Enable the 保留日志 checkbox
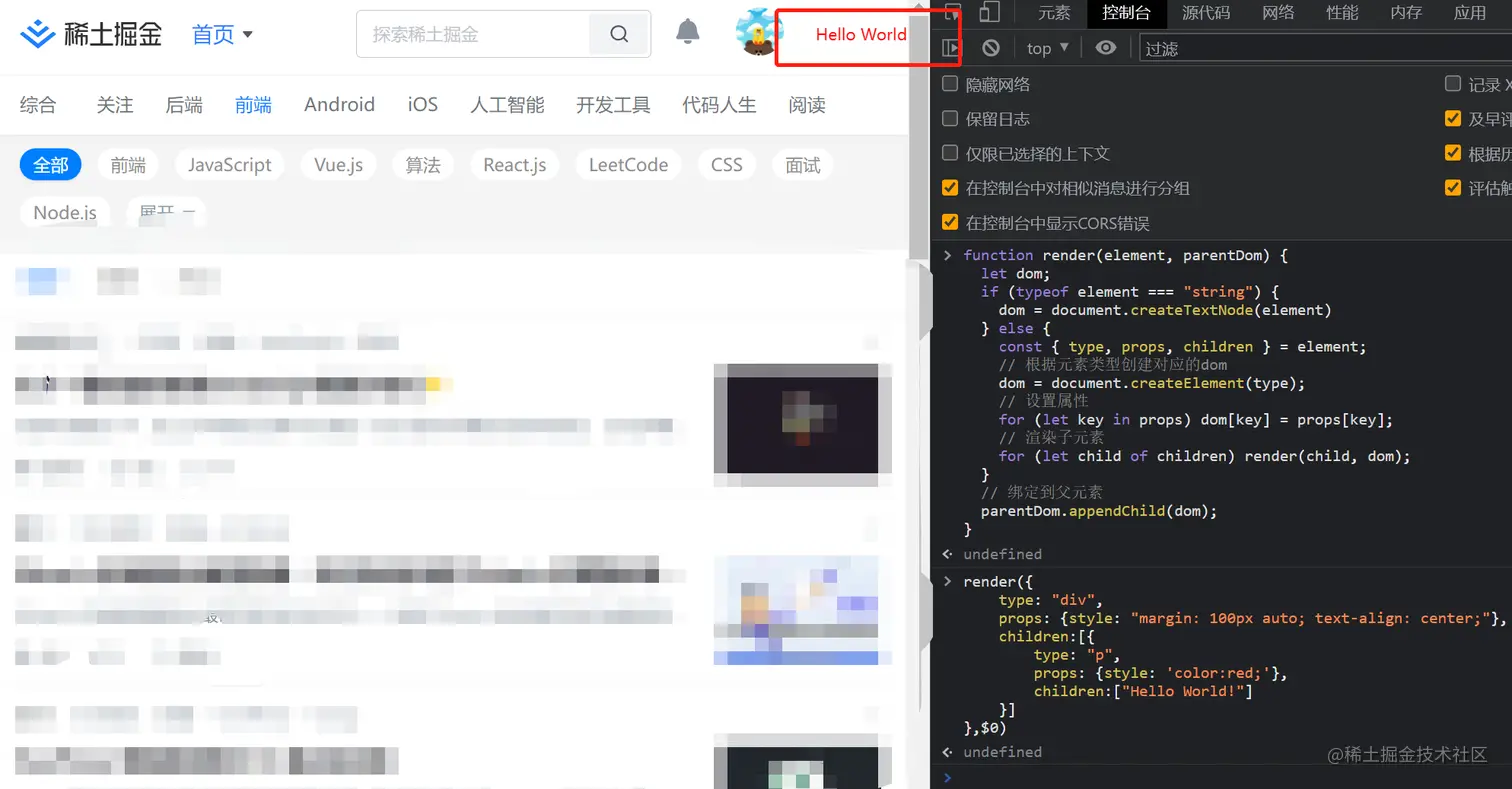The width and height of the screenshot is (1512, 789). coord(950,119)
